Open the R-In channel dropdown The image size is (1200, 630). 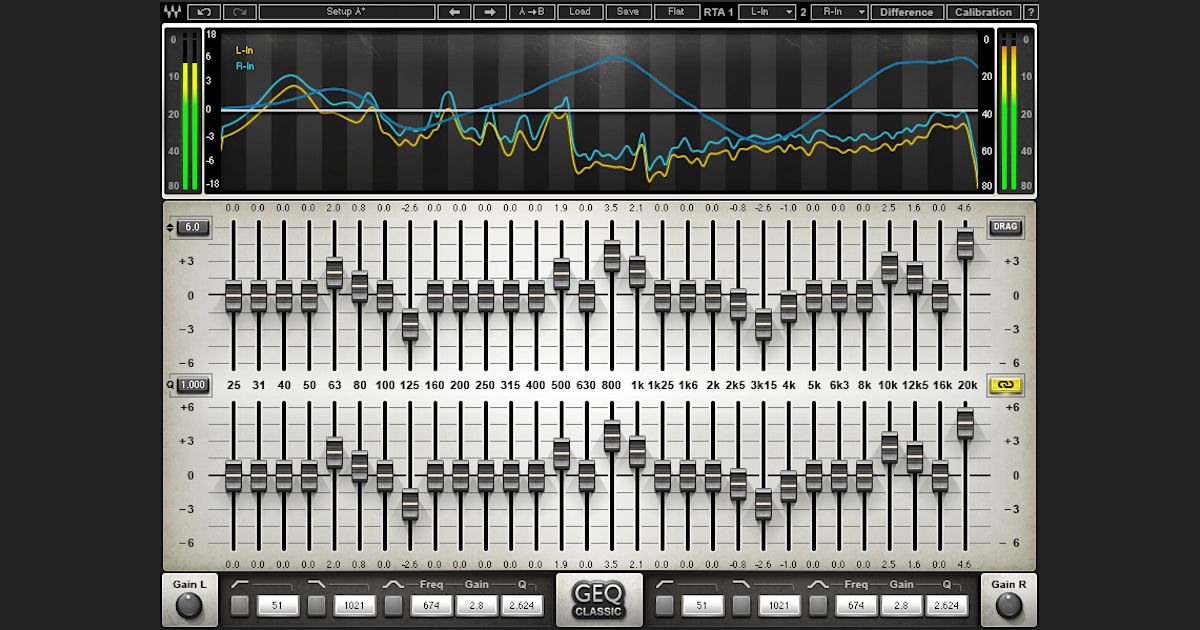point(838,11)
